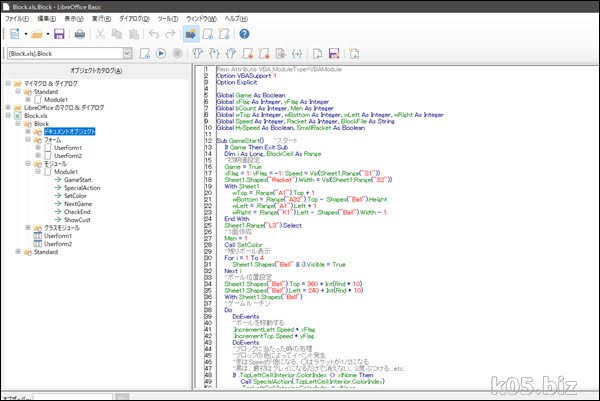
Task: Open the ダイアログ(D) menu
Action: point(134,18)
